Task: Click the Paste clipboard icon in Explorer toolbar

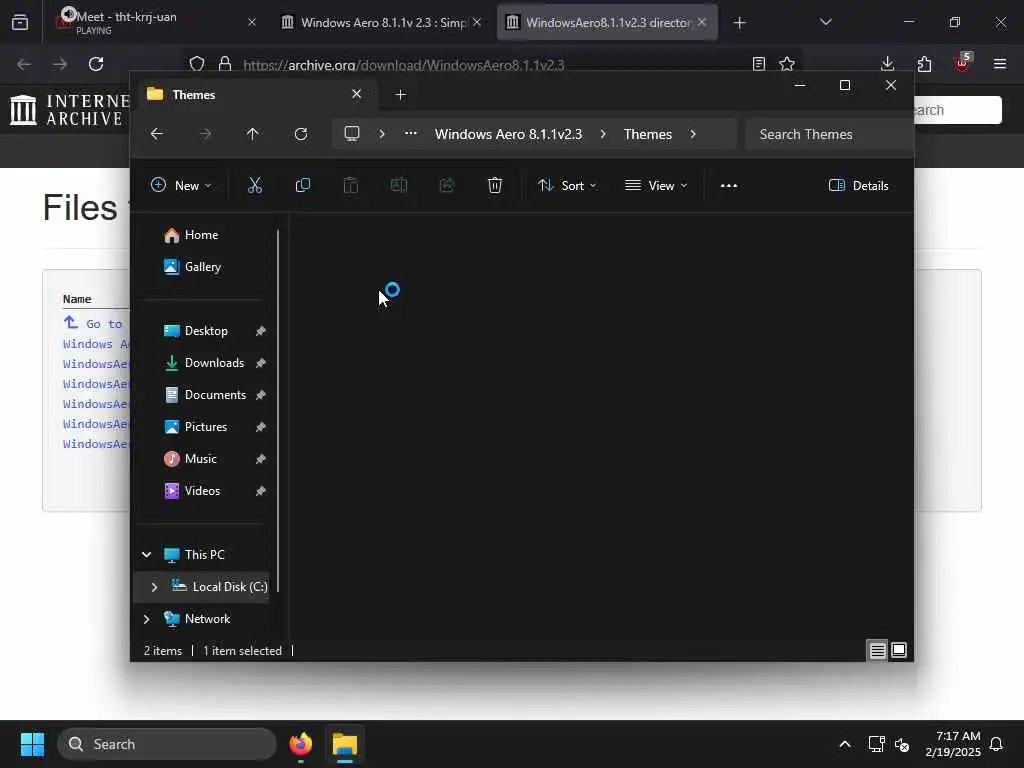Action: point(351,185)
